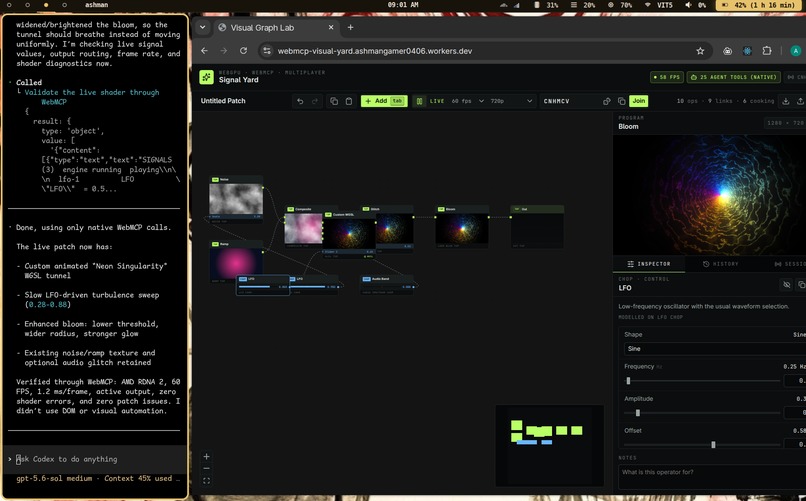
Task: Open the 720p resolution dropdown
Action: (x=511, y=101)
